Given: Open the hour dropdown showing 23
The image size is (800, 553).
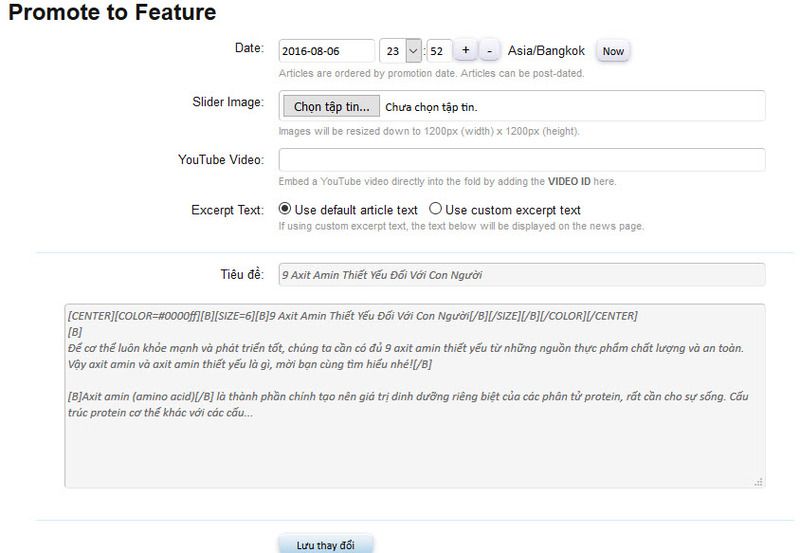Looking at the screenshot, I should coord(401,50).
